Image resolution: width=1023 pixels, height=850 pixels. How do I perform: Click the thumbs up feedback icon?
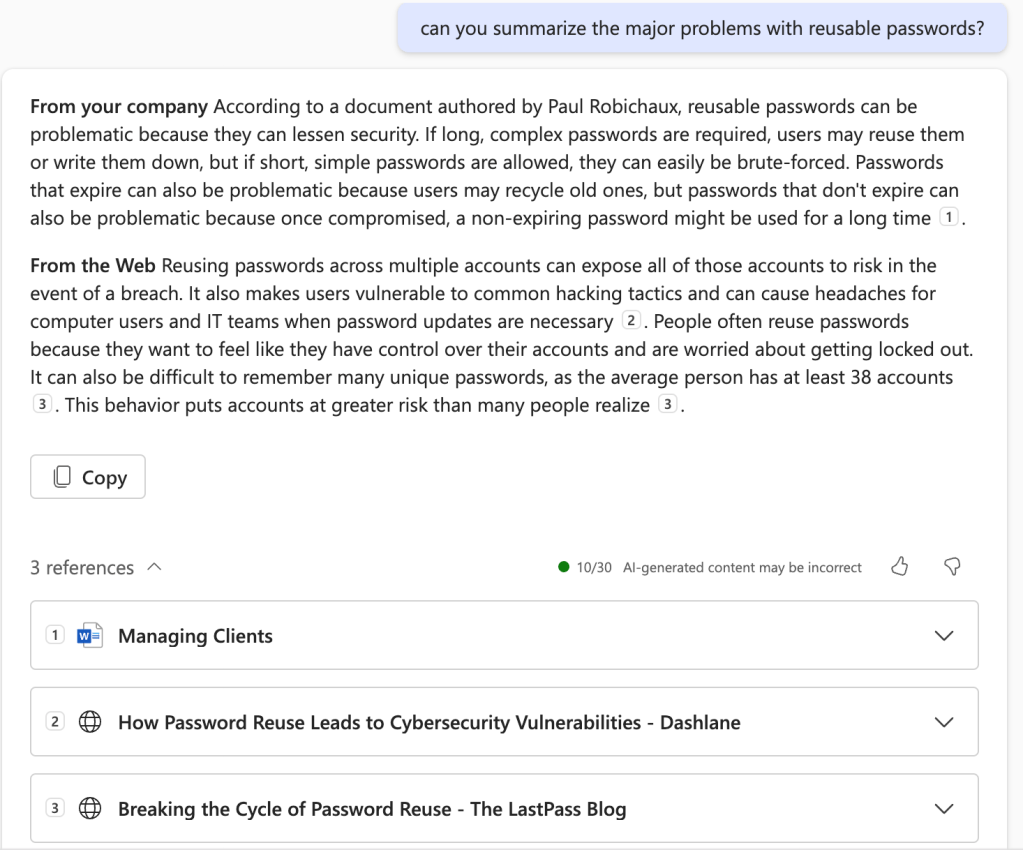(900, 567)
